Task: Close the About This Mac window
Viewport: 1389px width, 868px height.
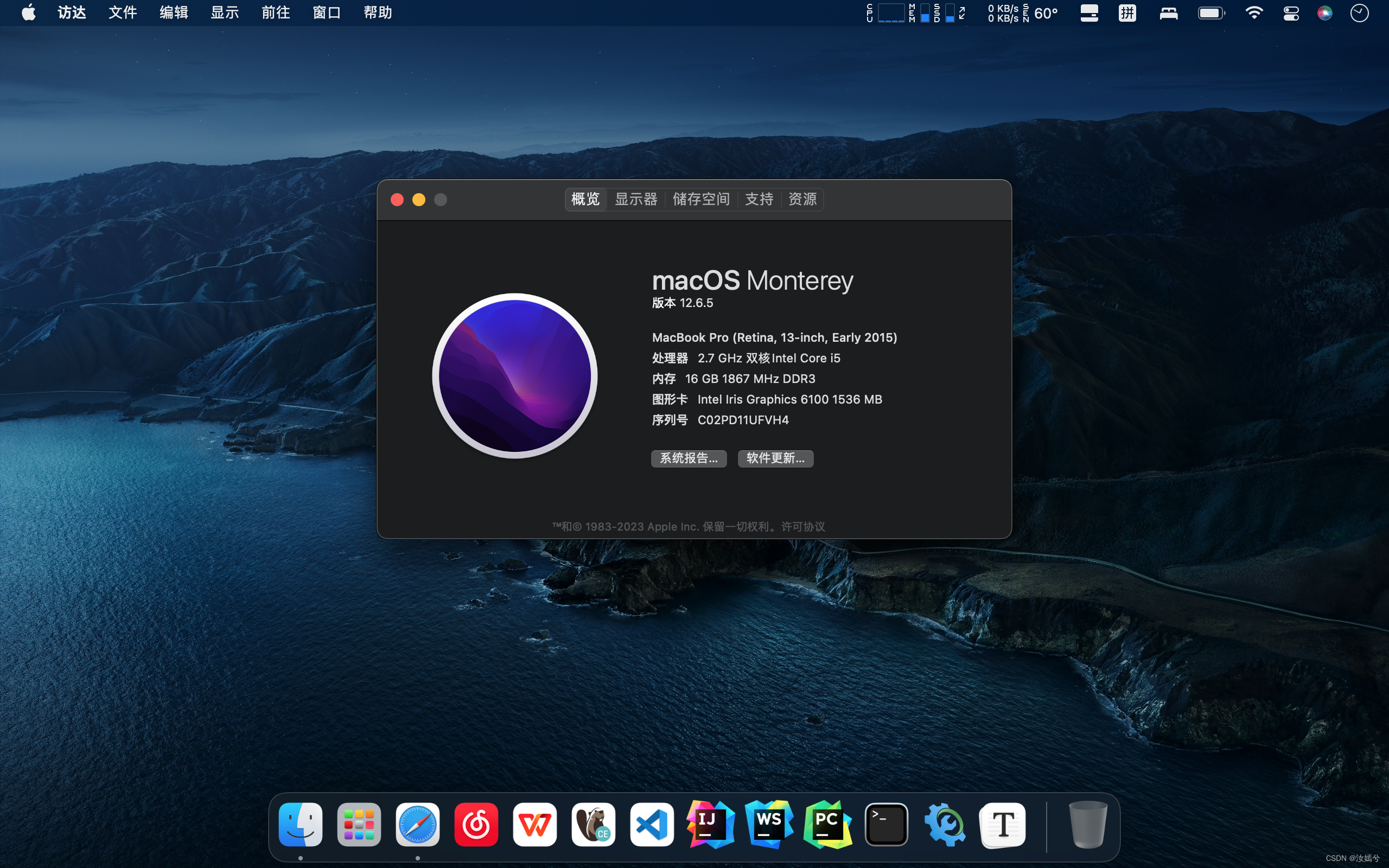Action: pos(397,199)
